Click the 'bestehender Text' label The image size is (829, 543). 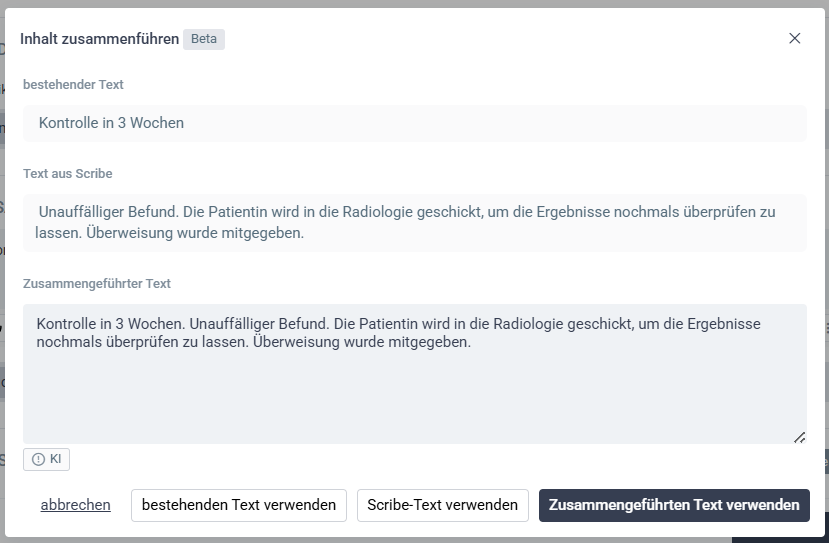coord(73,85)
